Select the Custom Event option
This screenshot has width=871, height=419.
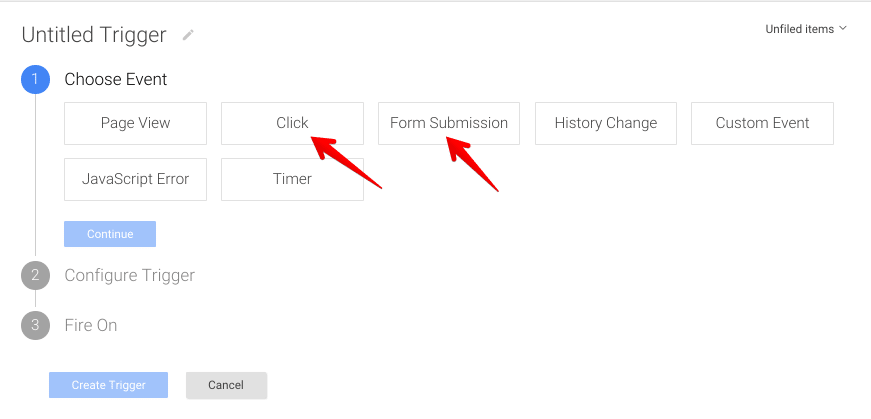point(762,123)
